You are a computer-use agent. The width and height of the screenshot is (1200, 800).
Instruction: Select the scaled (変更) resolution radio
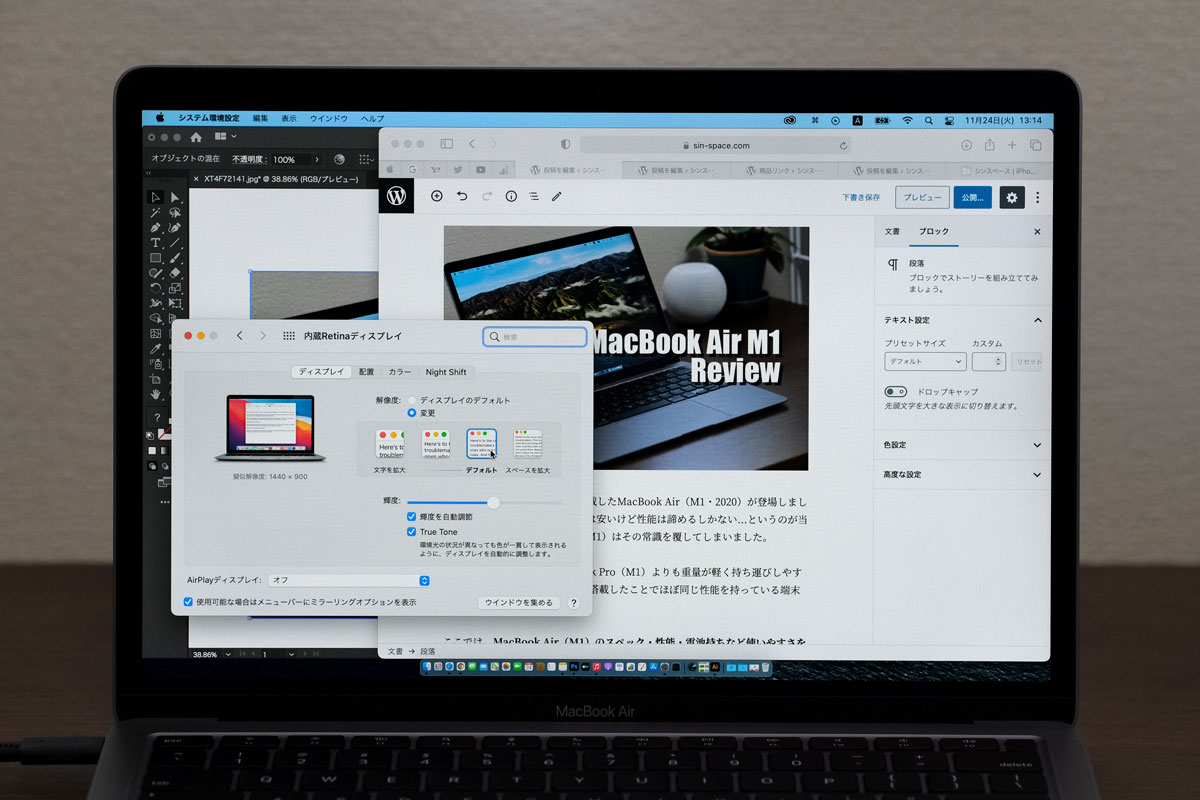coord(412,412)
